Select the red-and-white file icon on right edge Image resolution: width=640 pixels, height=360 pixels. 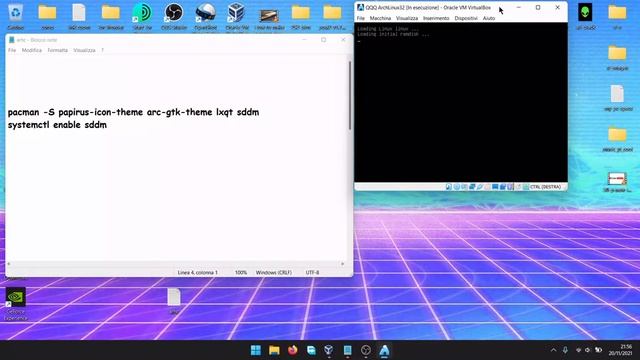coord(617,179)
